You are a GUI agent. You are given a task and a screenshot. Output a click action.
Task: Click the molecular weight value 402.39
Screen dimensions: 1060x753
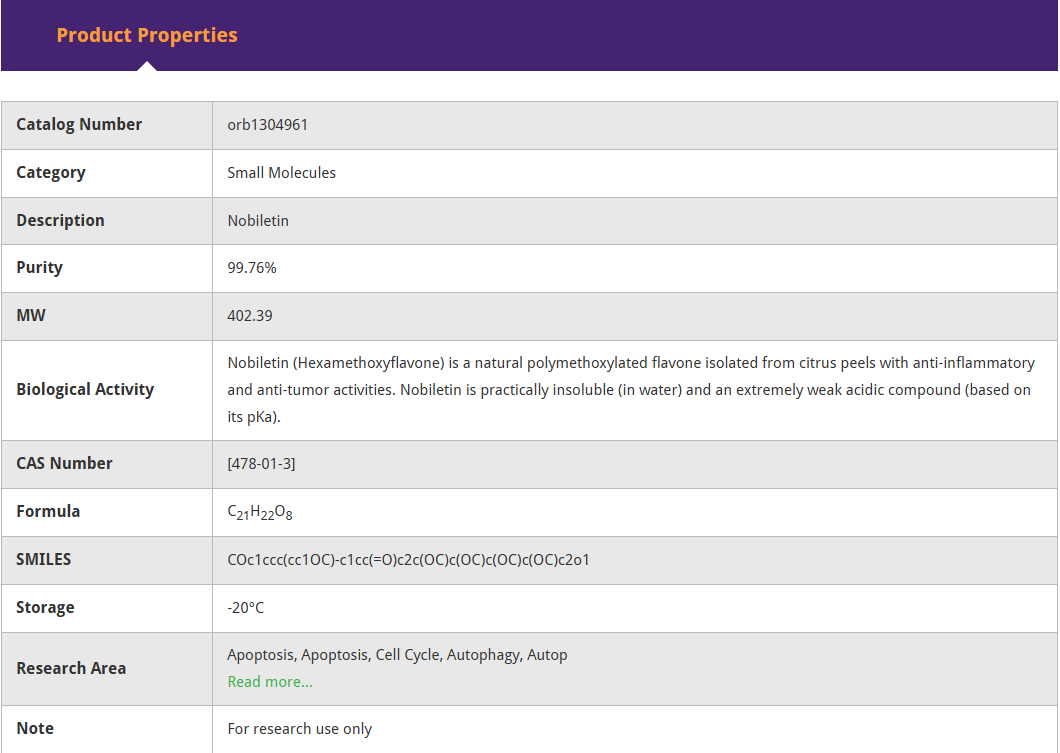tap(250, 316)
